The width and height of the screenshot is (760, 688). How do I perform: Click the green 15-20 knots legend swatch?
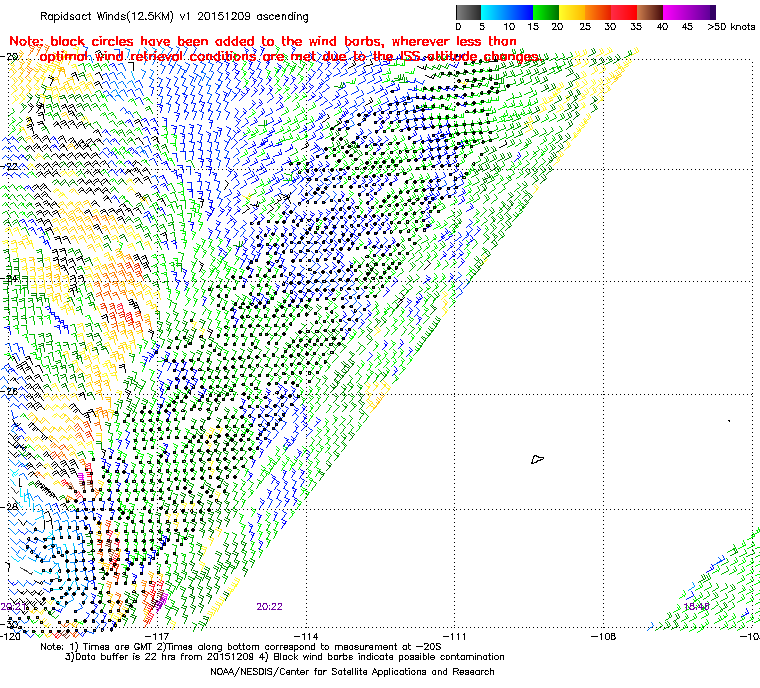click(x=546, y=12)
